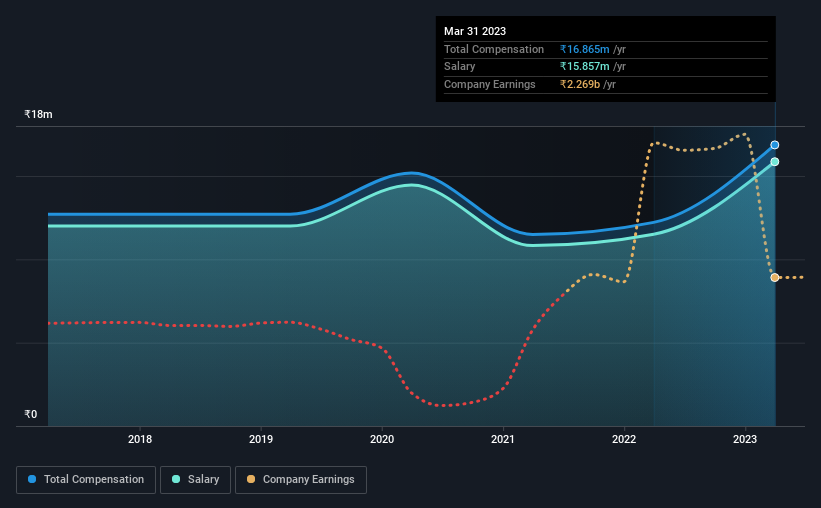Toggle the Salary legend button

[195, 479]
